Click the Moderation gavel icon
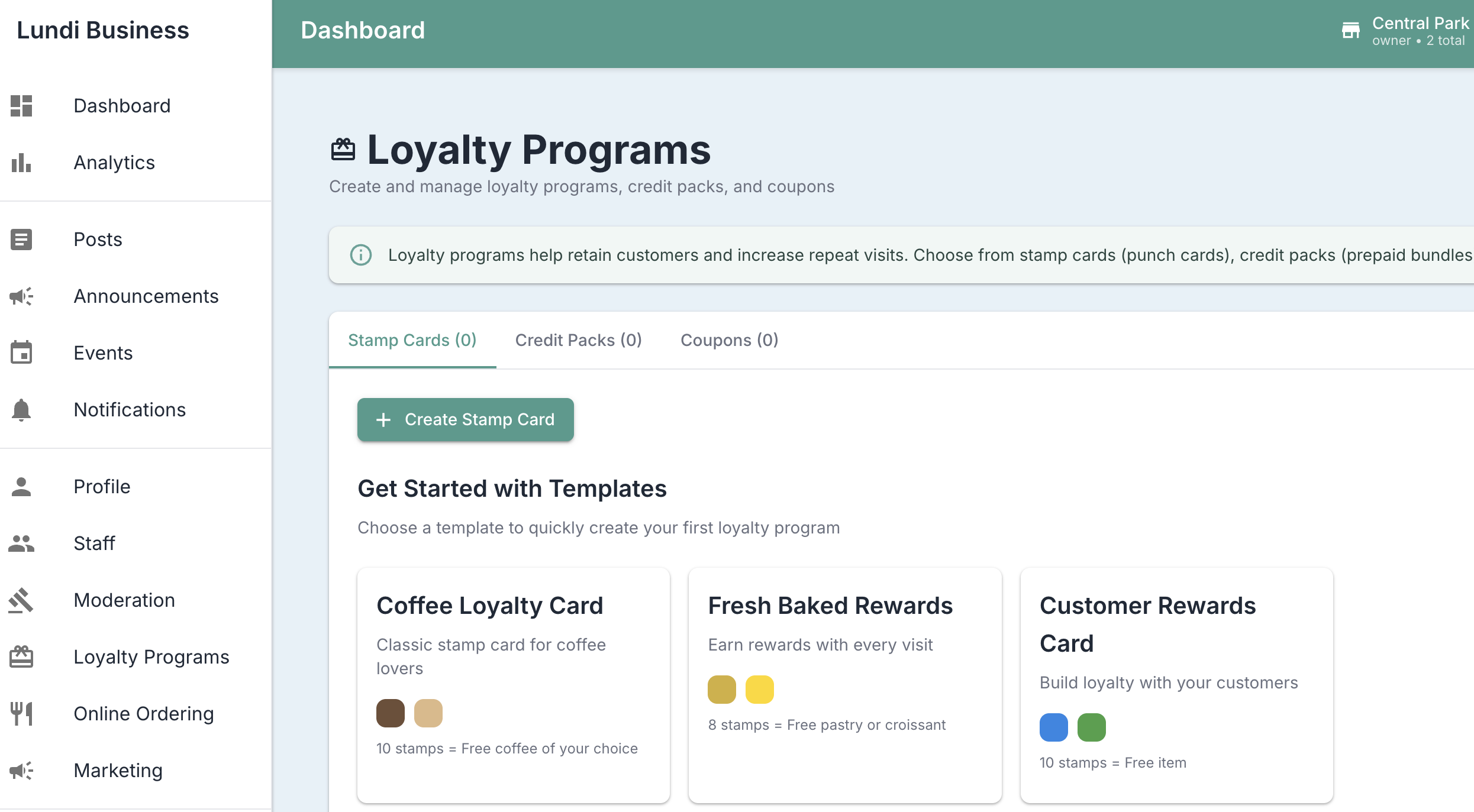1474x812 pixels. click(x=21, y=600)
